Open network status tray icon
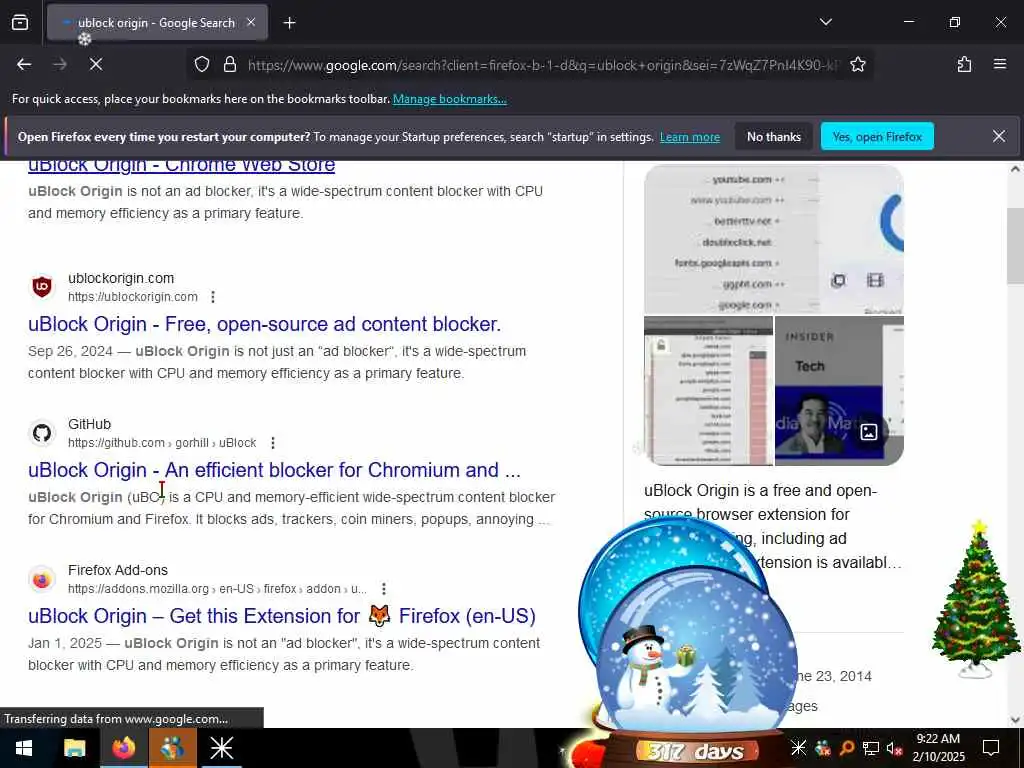The height and width of the screenshot is (768, 1024). pyautogui.click(x=871, y=748)
